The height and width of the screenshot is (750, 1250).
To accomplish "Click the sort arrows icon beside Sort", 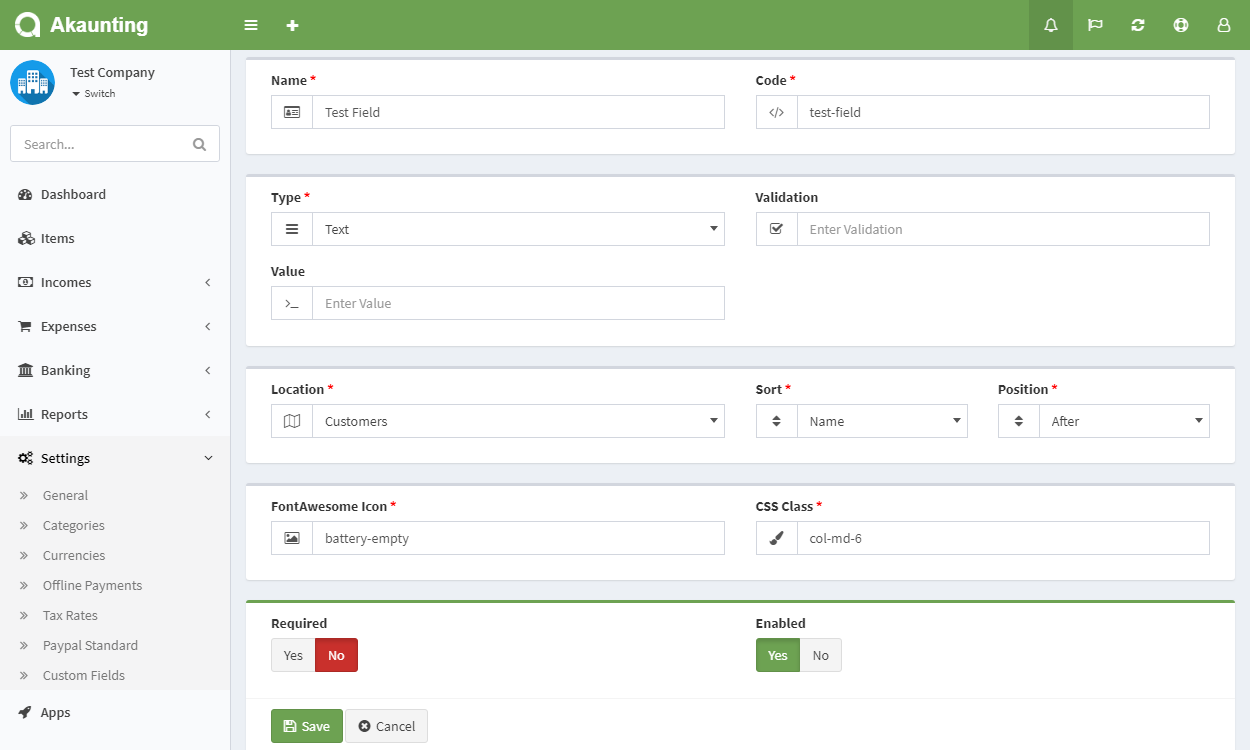I will pos(777,421).
